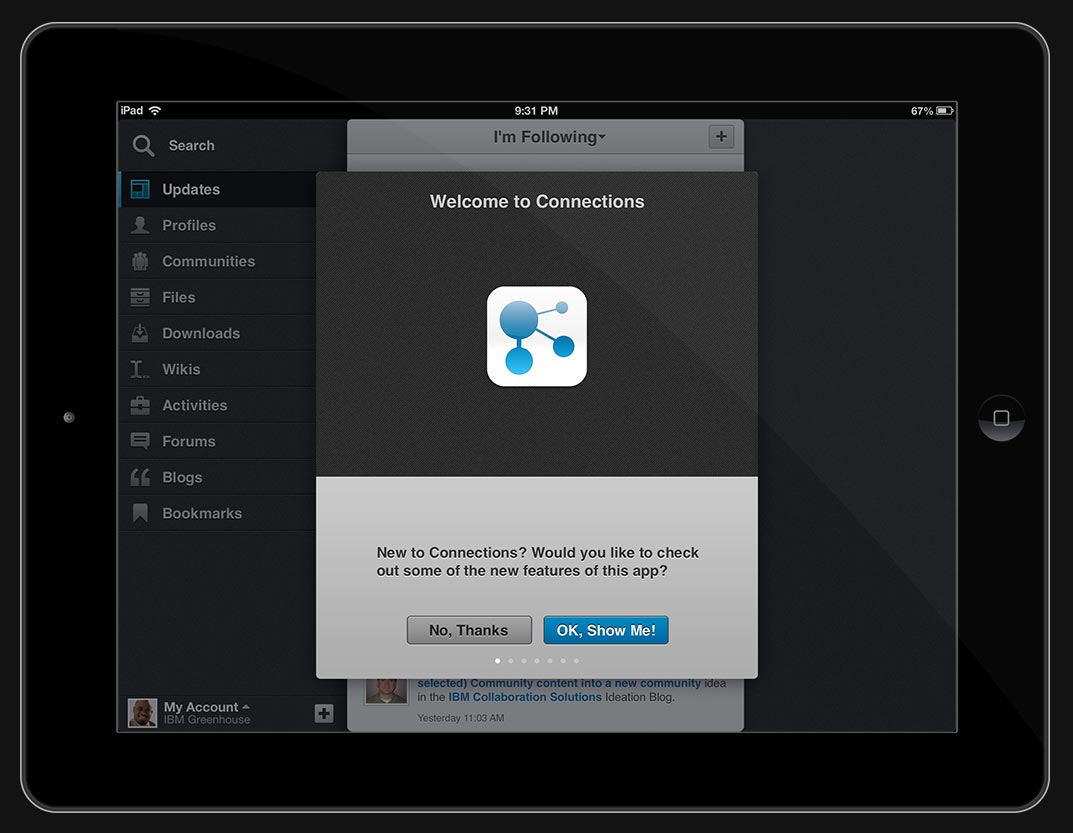The height and width of the screenshot is (833, 1073).
Task: Expand the I'm Following dropdown
Action: pyautogui.click(x=549, y=137)
